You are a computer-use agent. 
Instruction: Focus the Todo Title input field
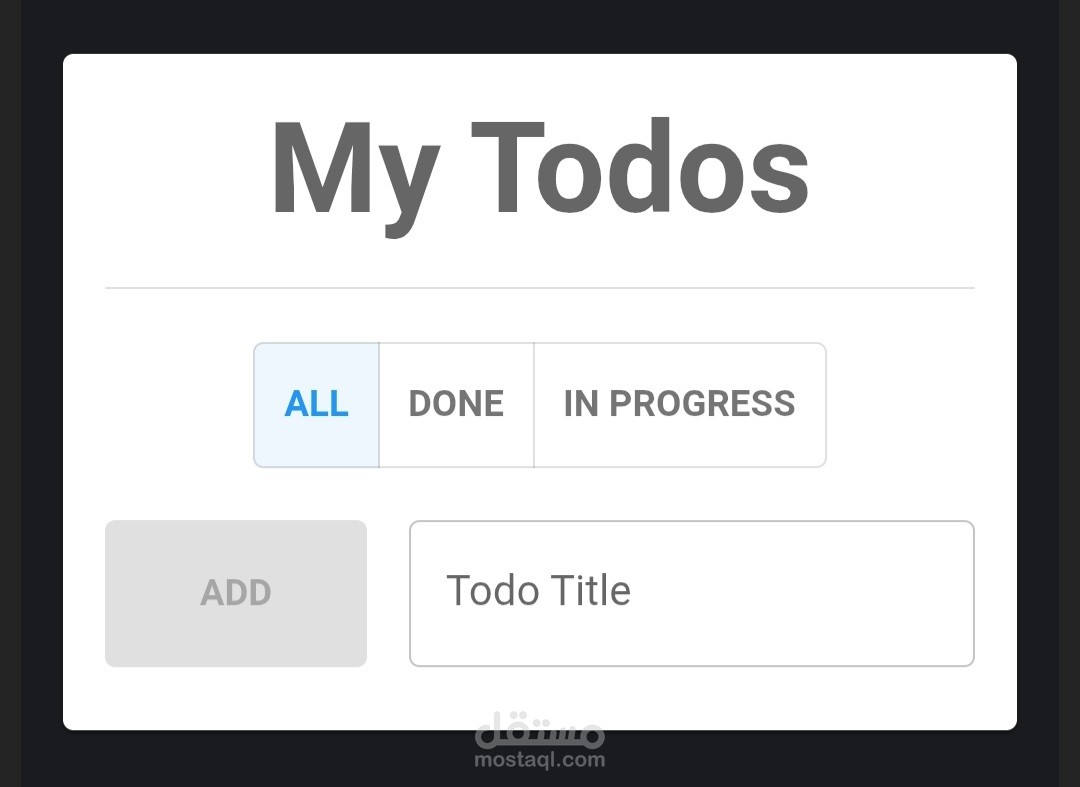point(691,593)
